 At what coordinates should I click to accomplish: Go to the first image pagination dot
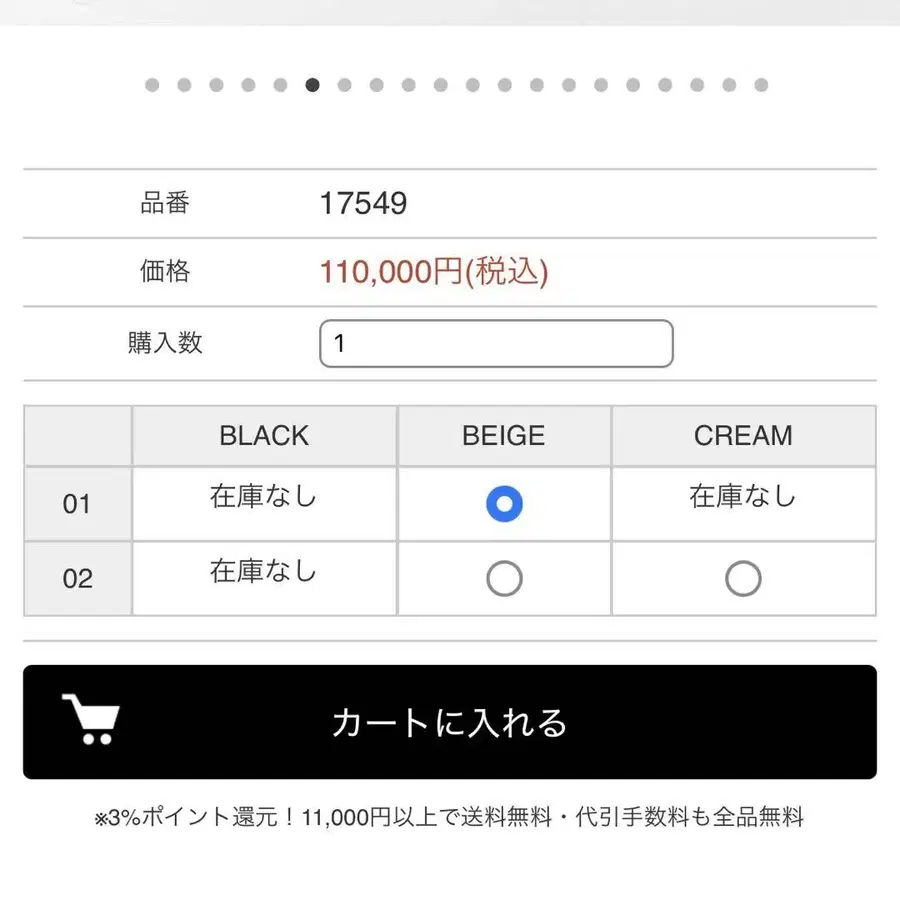(x=152, y=85)
